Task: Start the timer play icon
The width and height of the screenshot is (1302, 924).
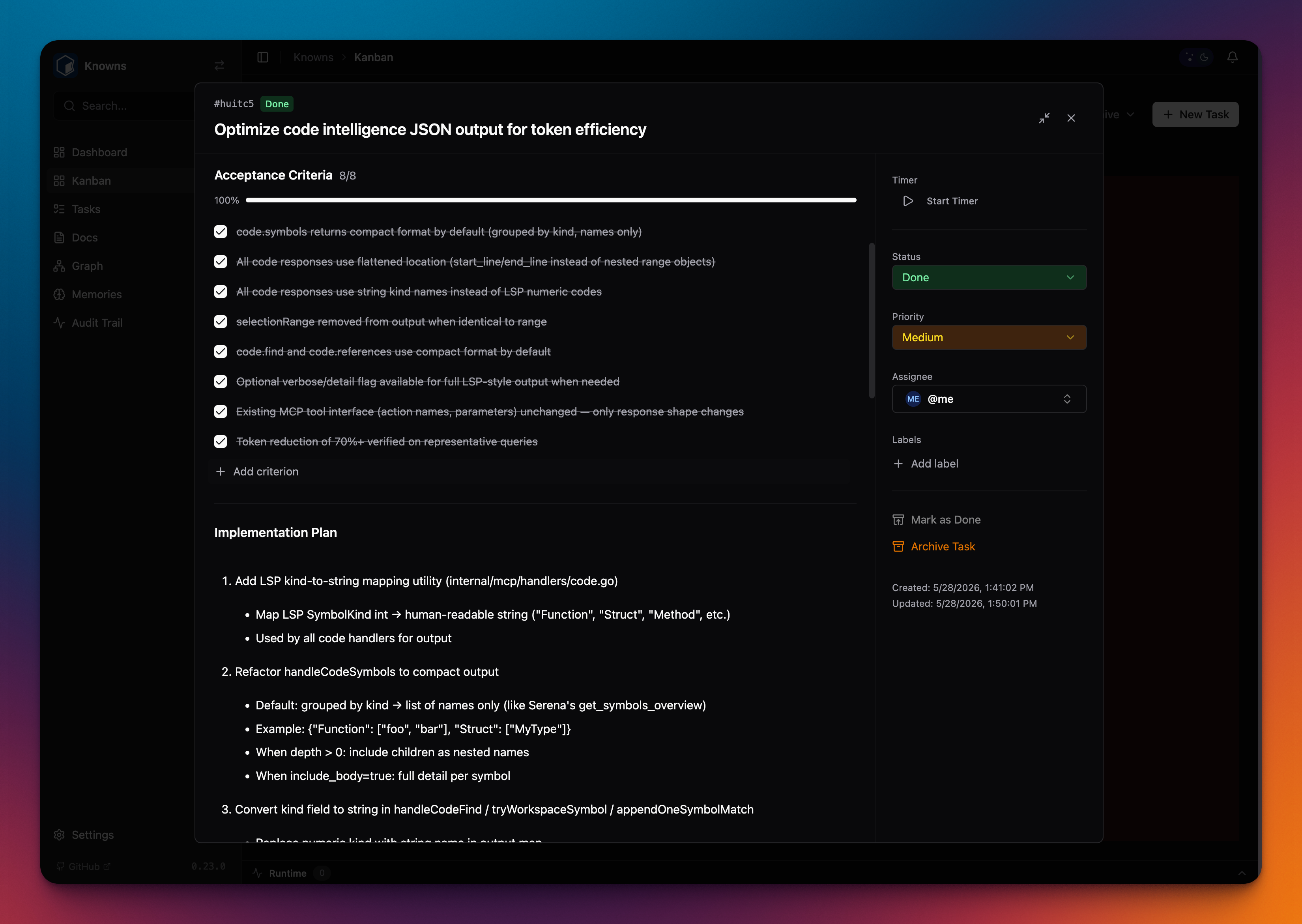Action: [908, 202]
